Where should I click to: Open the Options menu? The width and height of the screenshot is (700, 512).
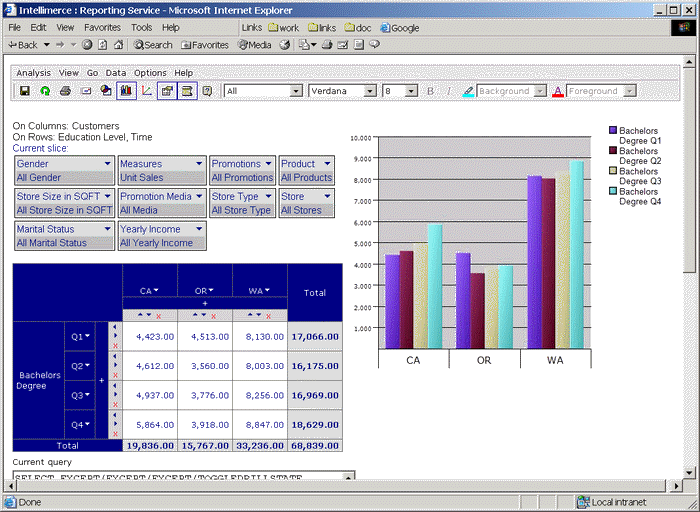150,73
